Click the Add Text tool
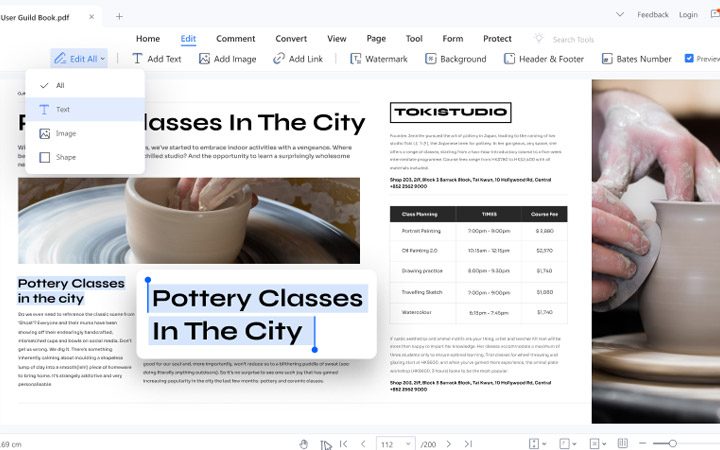This screenshot has height=450, width=720. (157, 59)
